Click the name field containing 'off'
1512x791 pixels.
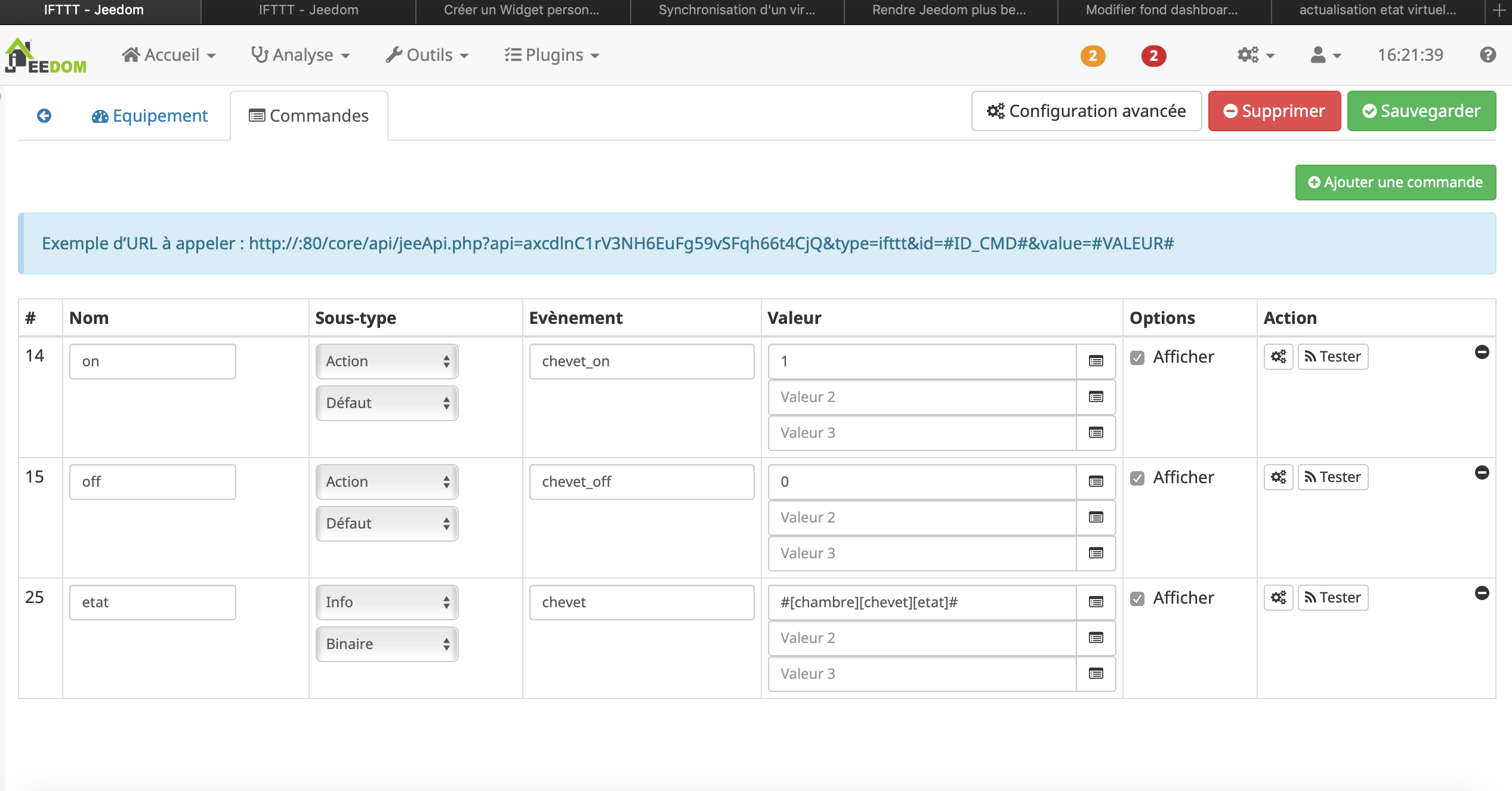153,482
